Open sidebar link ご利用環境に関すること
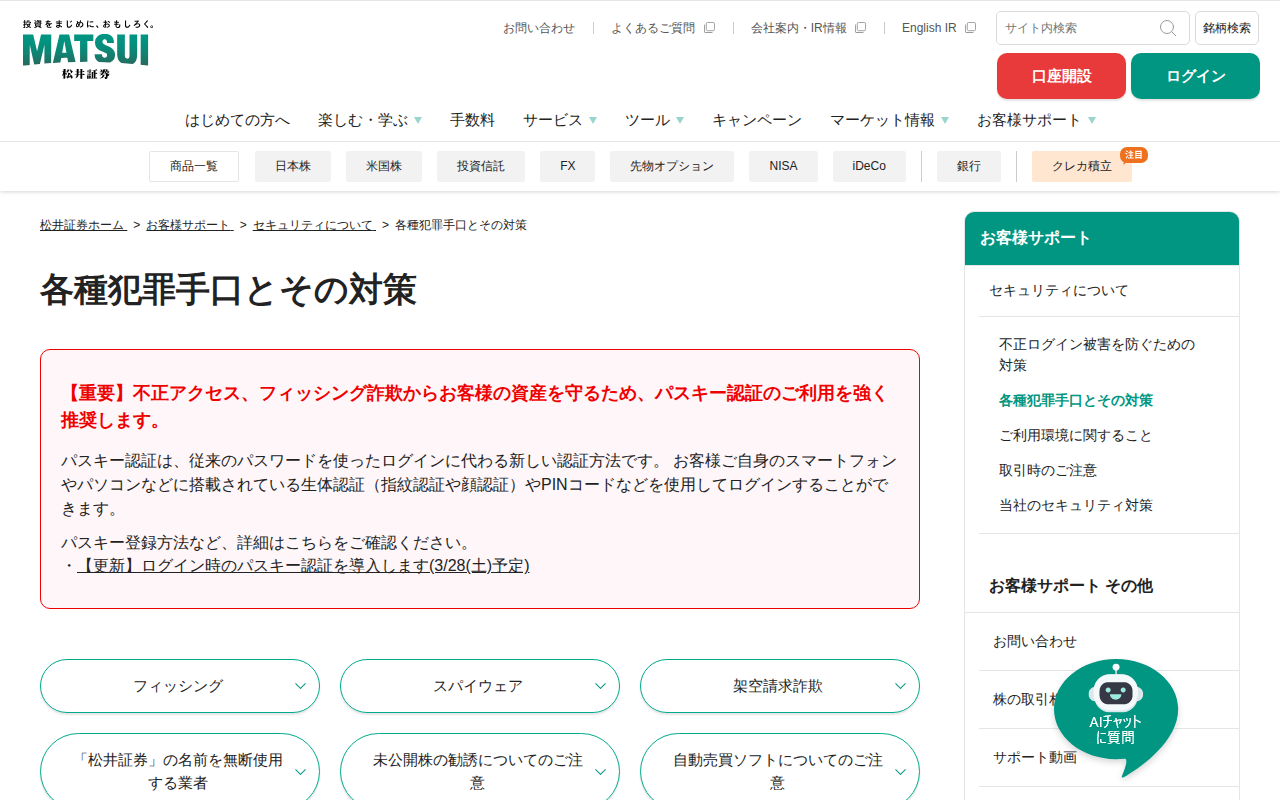 [1076, 436]
